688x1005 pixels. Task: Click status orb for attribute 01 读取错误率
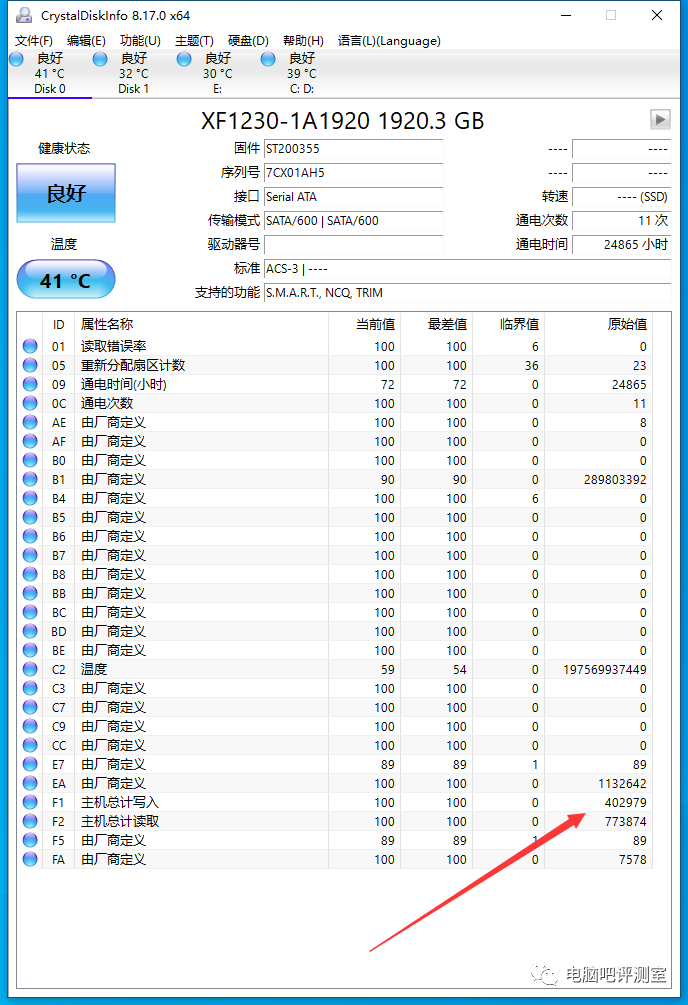30,346
